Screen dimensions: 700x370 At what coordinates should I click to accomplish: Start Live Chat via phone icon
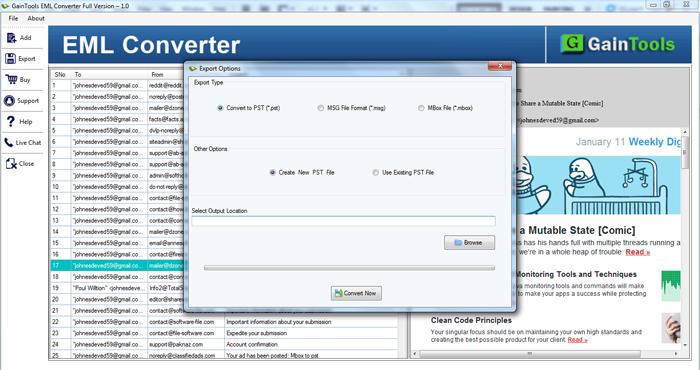[x=8, y=142]
